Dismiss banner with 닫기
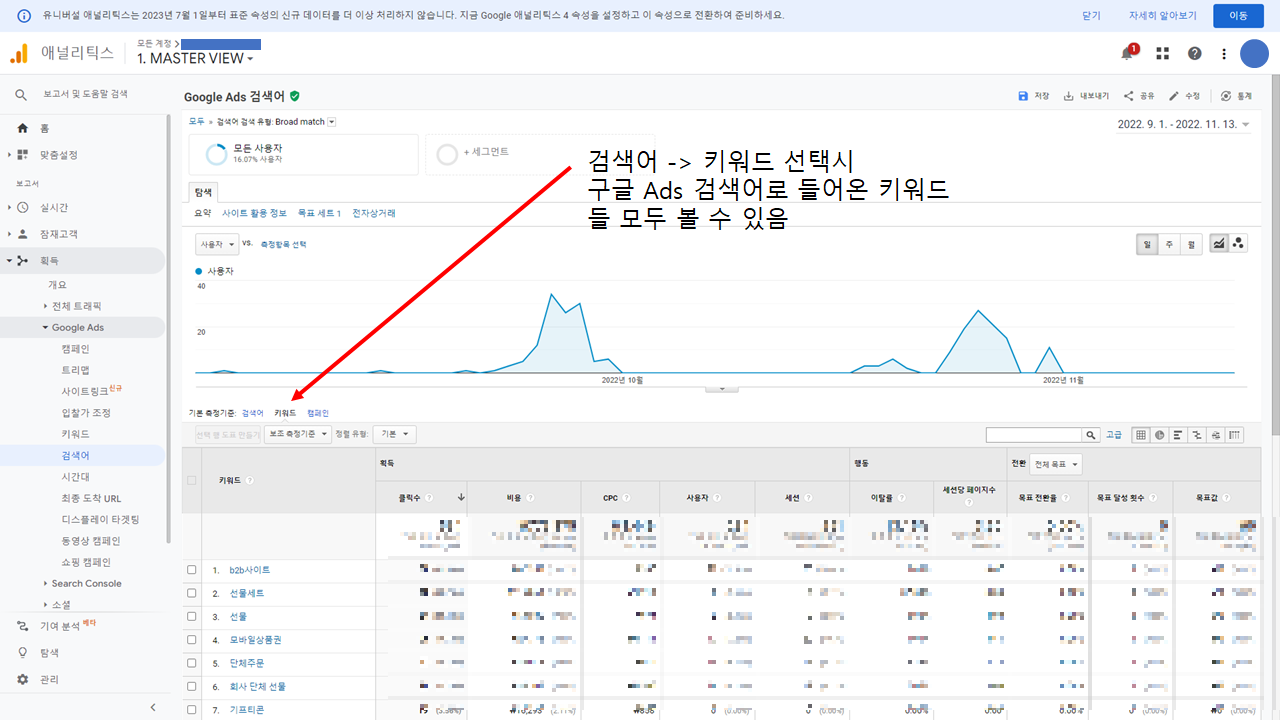The height and width of the screenshot is (720, 1280). (x=1091, y=16)
